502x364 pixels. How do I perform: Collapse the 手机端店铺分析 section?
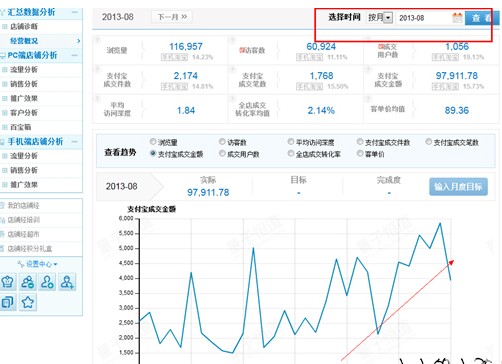[74, 142]
